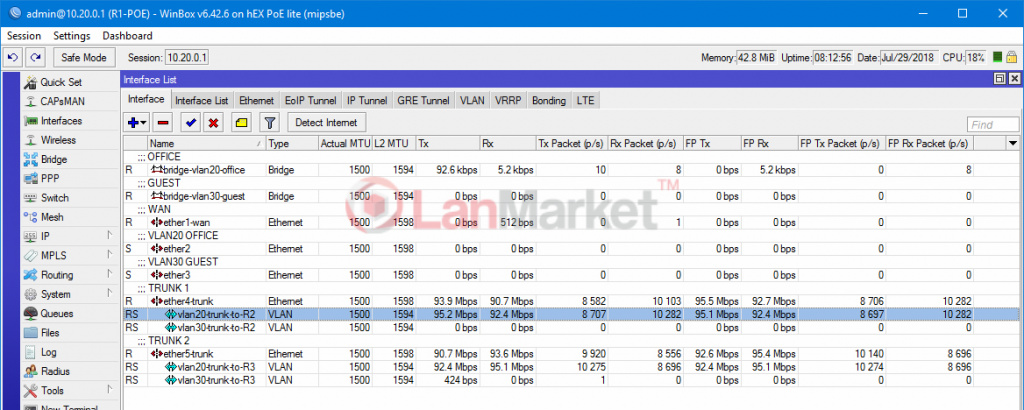Switch to the Interface List tab

tap(202, 101)
